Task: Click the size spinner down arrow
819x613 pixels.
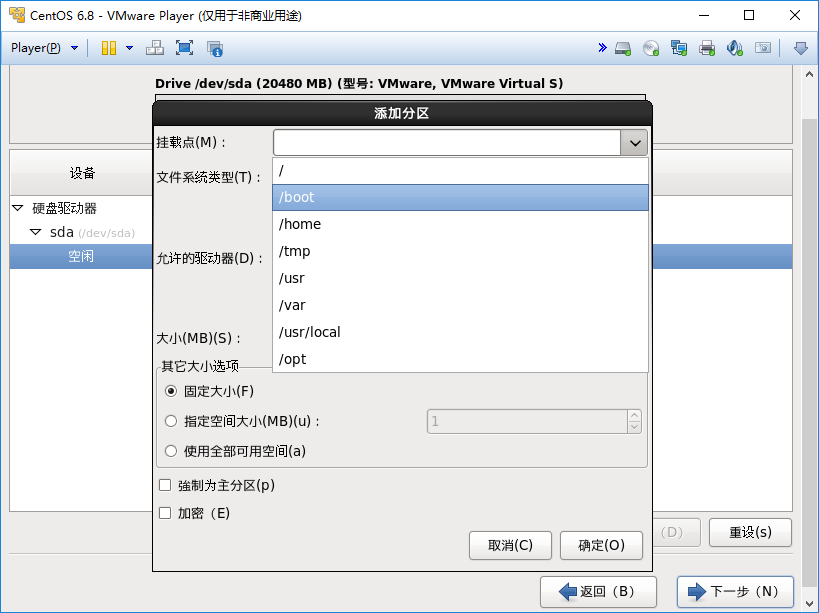Action: point(634,427)
